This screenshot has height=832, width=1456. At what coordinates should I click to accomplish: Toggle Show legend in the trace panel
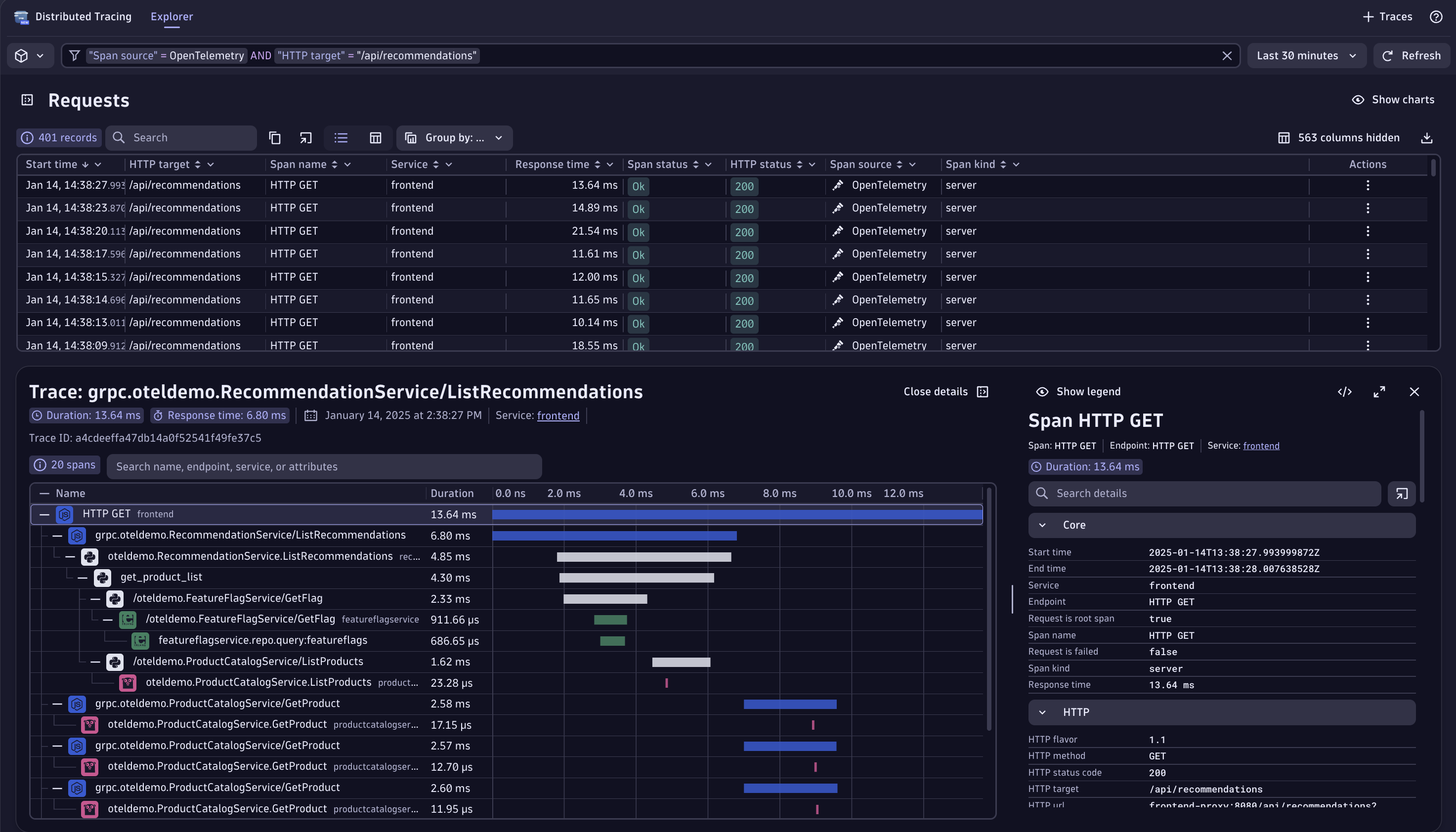tap(1078, 391)
